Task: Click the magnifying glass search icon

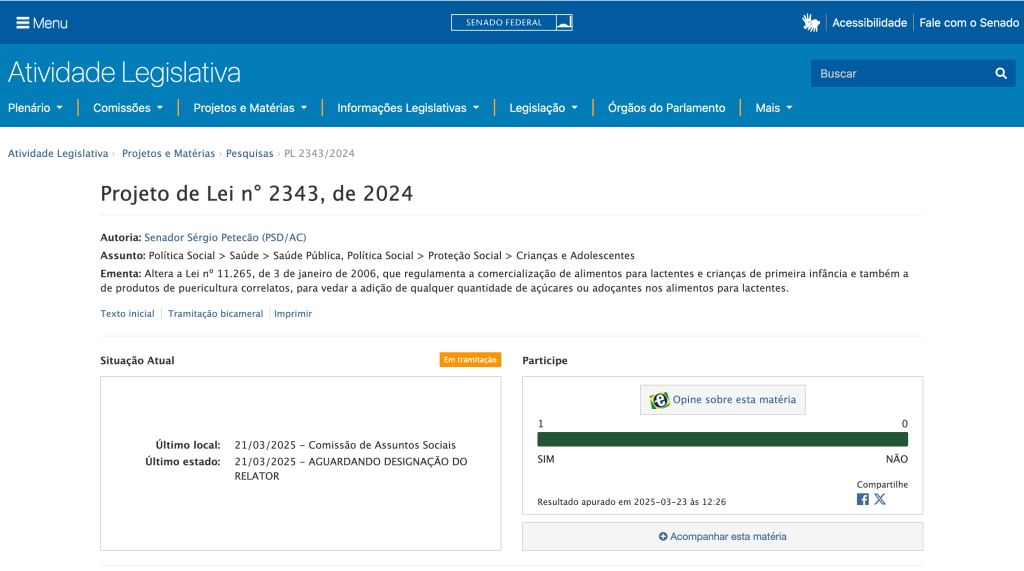Action: (x=1000, y=73)
